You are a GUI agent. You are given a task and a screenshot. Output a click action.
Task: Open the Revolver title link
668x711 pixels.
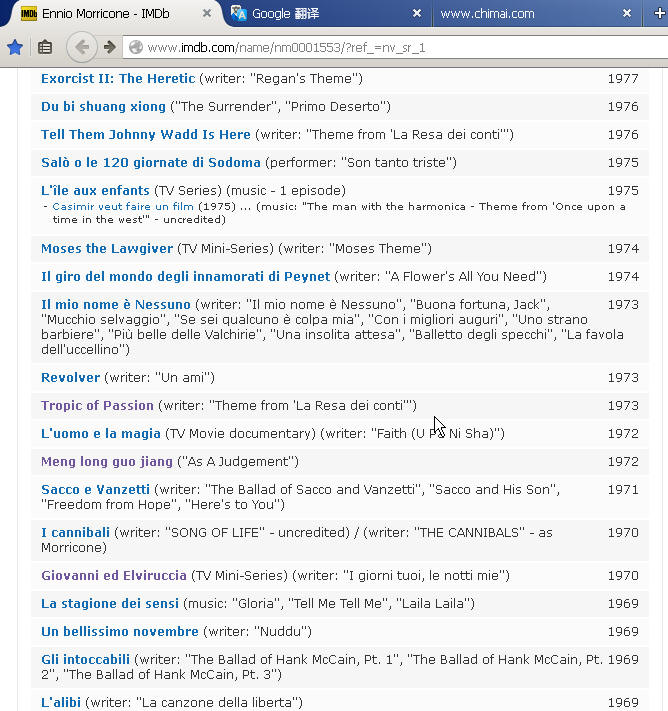tap(70, 378)
